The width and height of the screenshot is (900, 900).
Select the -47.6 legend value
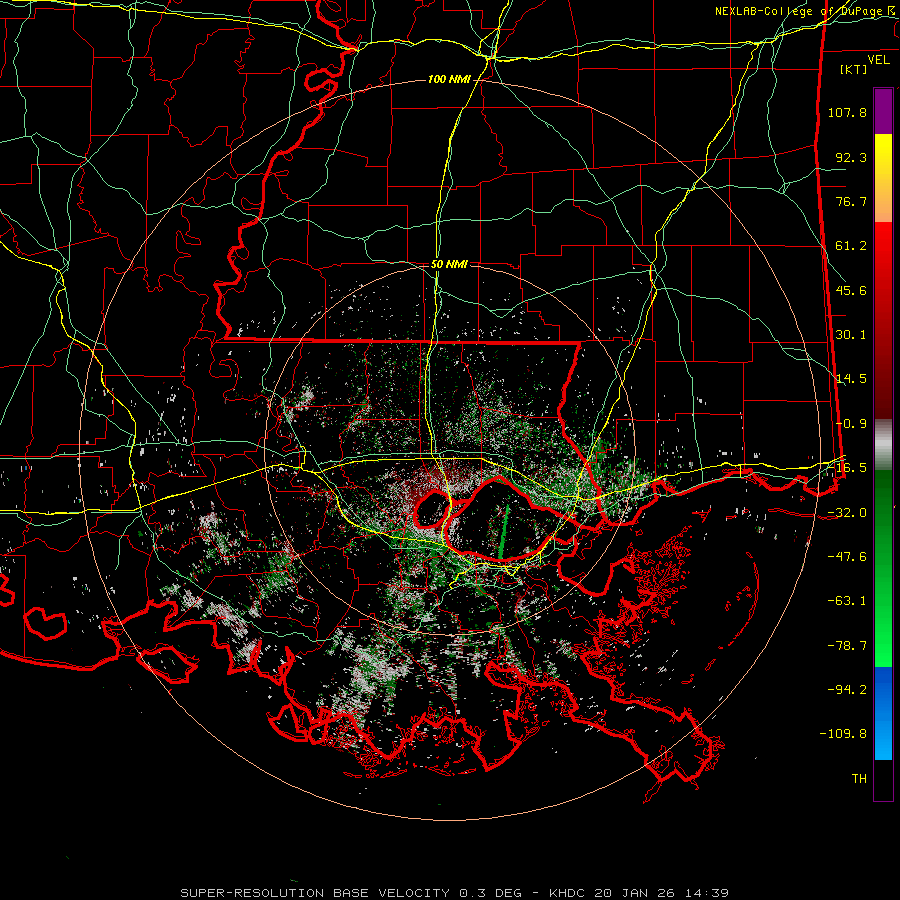[x=847, y=557]
